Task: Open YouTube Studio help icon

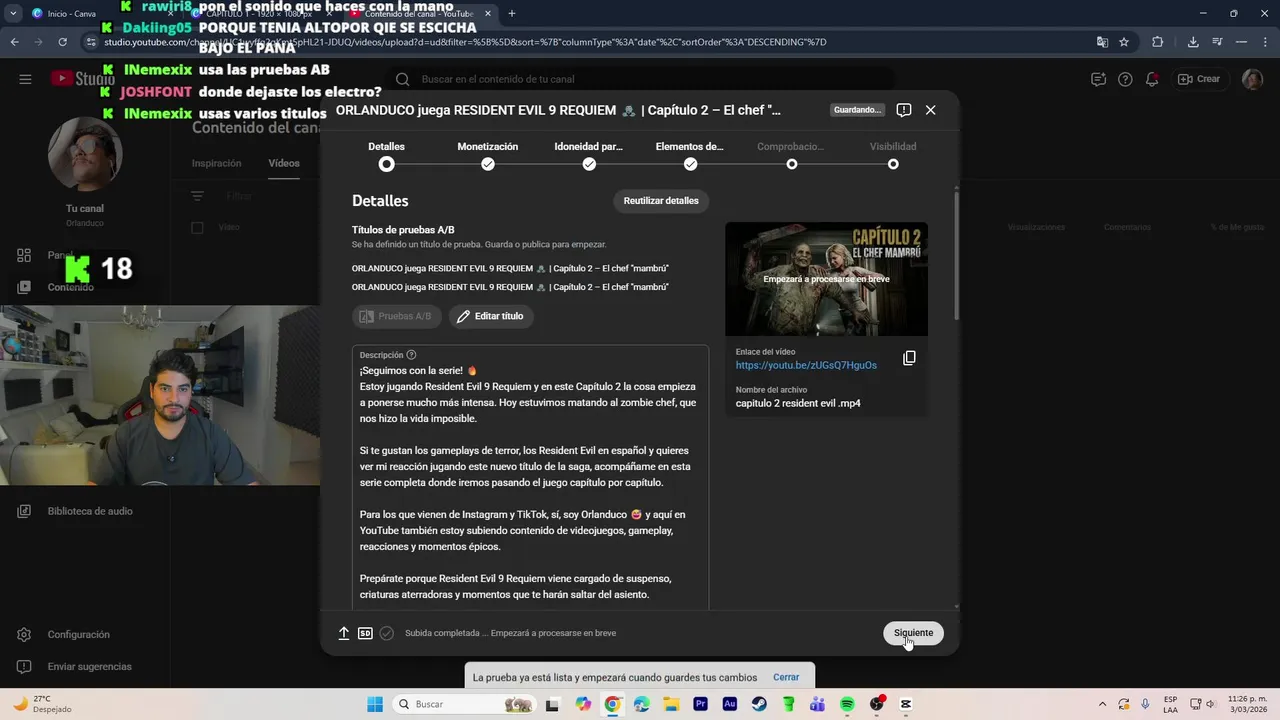Action: click(x=1125, y=79)
